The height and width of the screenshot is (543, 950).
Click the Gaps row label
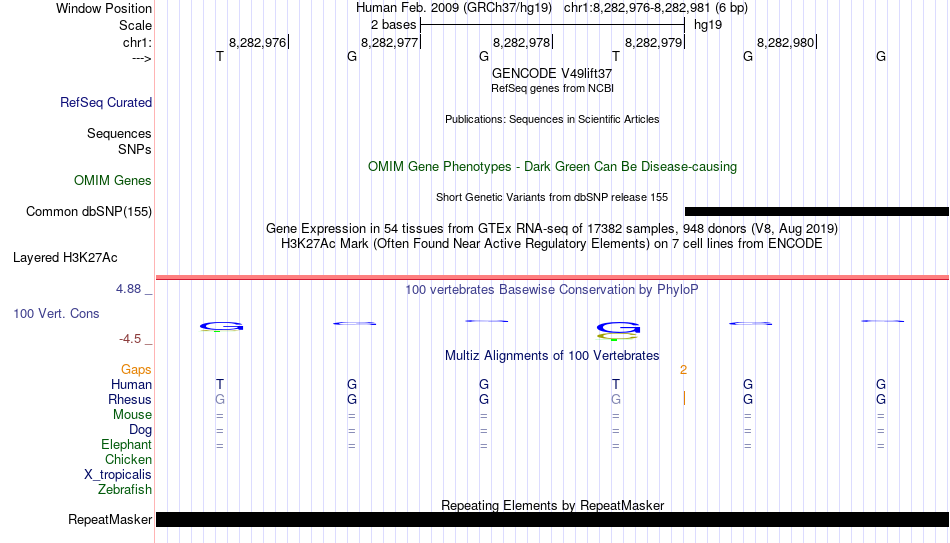tap(136, 370)
